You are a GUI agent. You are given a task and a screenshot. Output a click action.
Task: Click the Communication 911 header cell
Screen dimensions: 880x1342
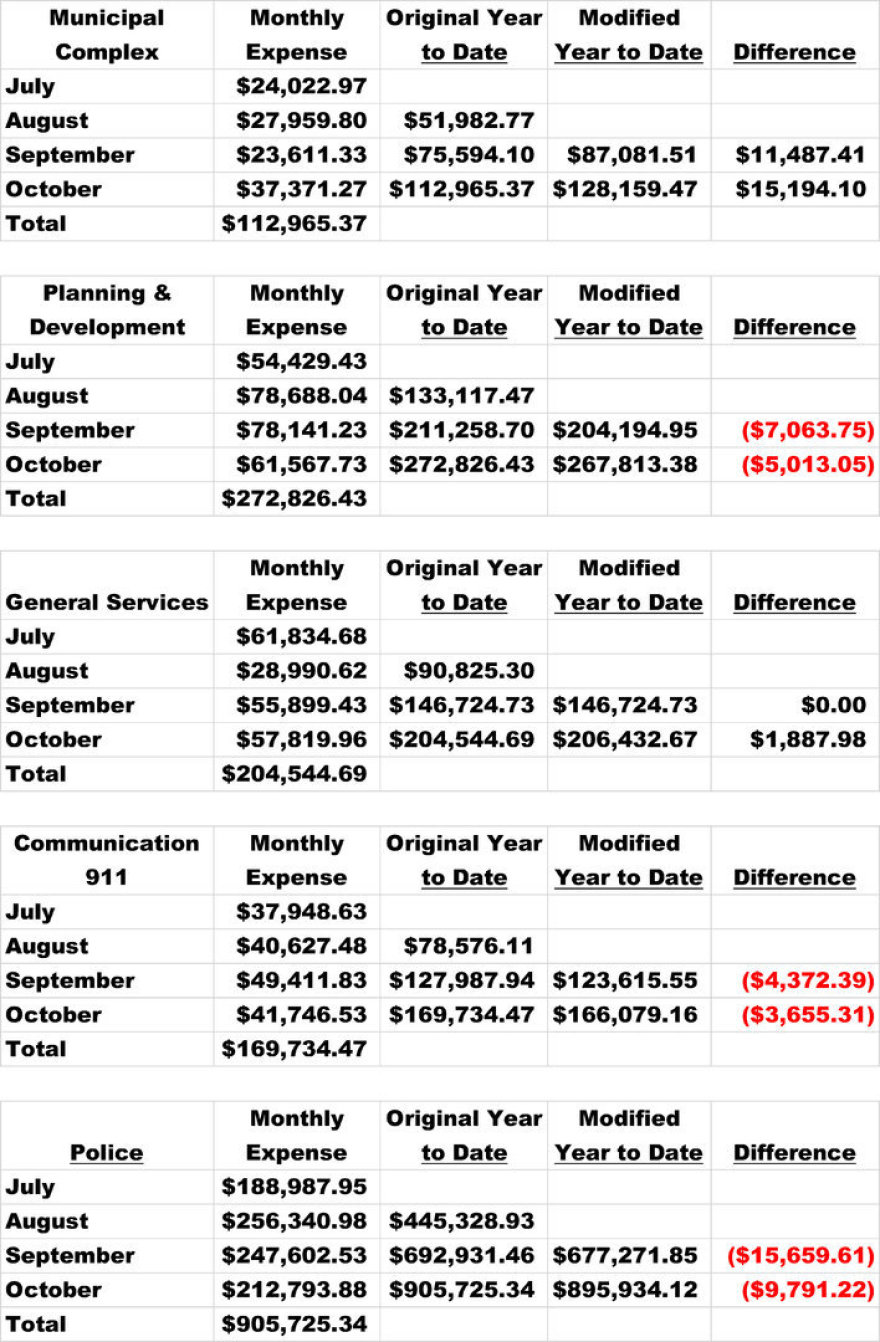click(107, 860)
